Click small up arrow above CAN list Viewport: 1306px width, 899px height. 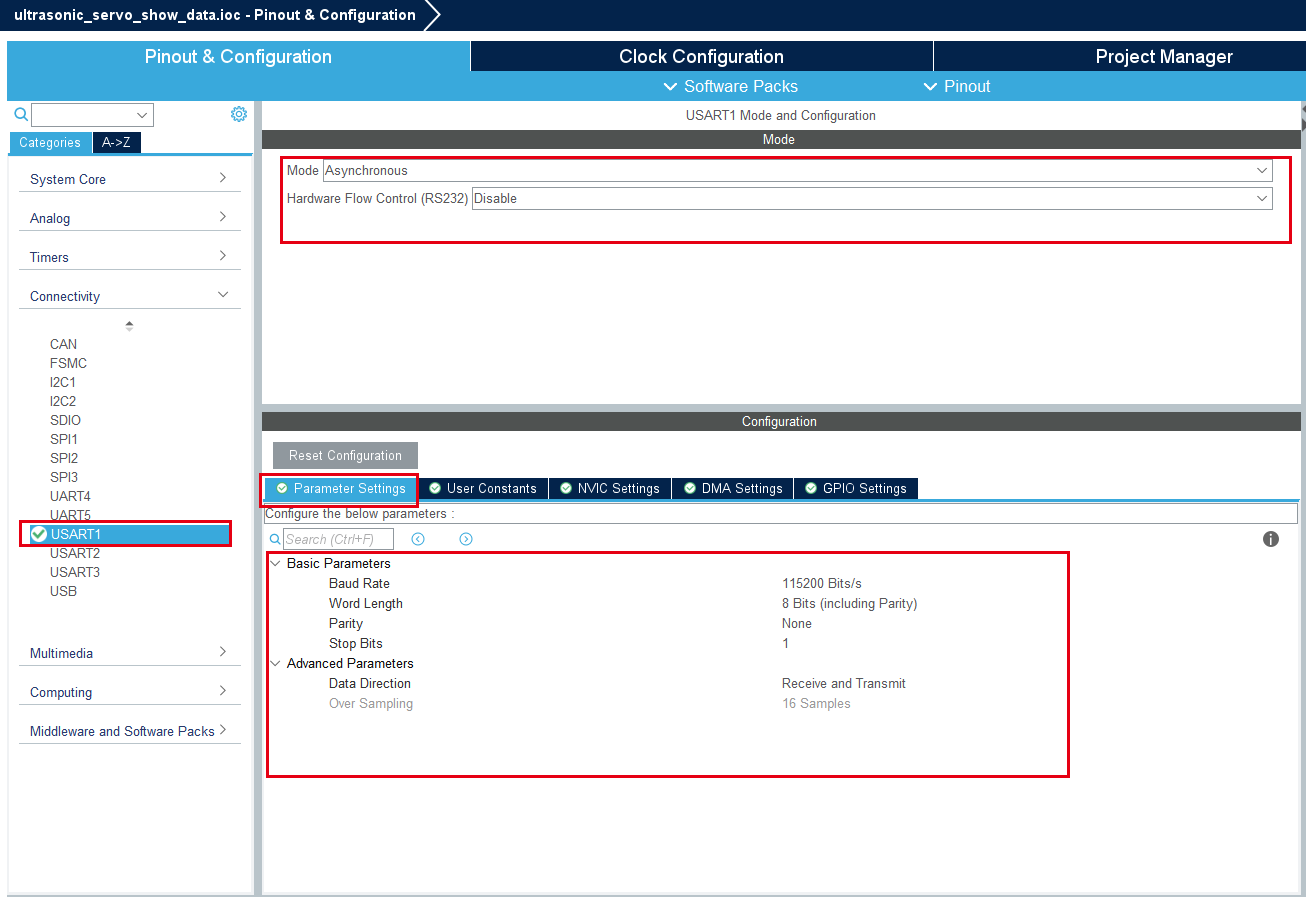(x=129, y=325)
